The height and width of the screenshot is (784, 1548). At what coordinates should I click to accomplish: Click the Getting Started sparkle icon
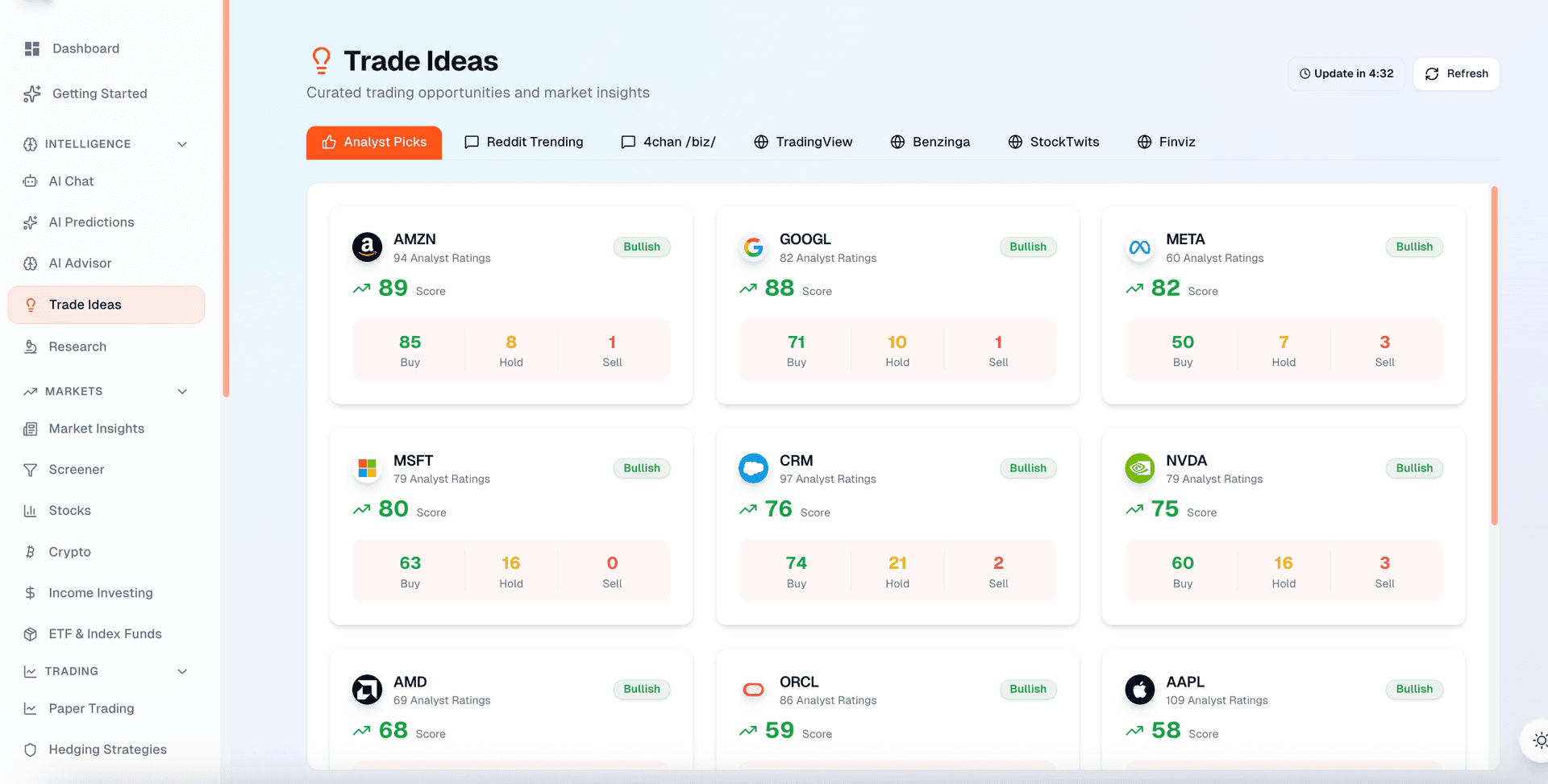pyautogui.click(x=32, y=94)
